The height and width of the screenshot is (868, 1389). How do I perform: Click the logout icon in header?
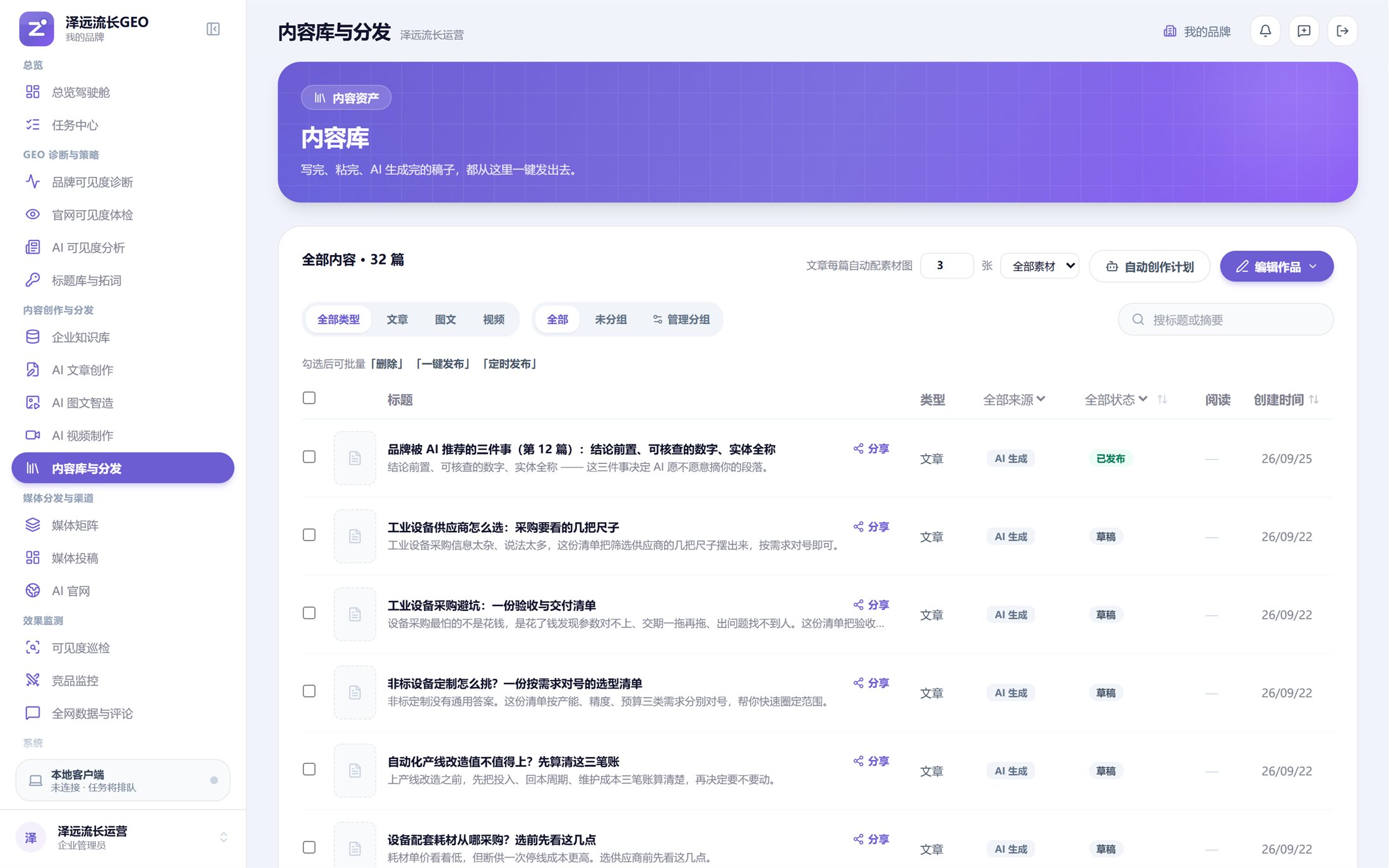(1342, 31)
